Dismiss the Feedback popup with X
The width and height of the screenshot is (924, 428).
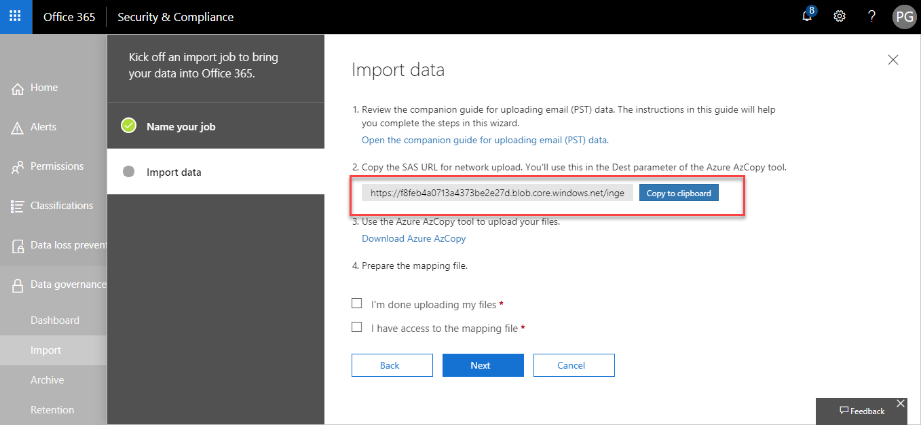pyautogui.click(x=900, y=404)
